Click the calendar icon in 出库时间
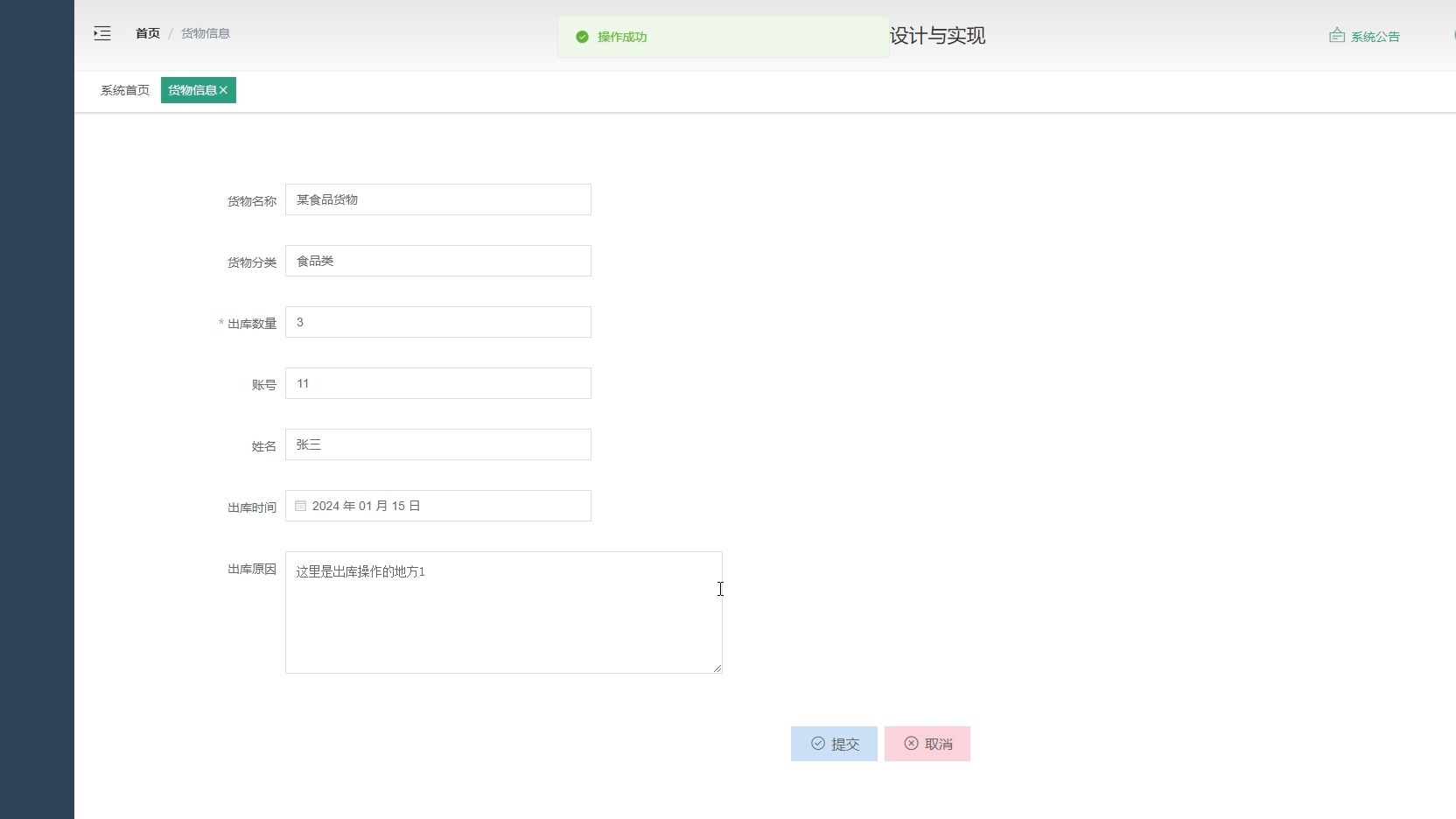Viewport: 1456px width, 819px height. click(300, 506)
